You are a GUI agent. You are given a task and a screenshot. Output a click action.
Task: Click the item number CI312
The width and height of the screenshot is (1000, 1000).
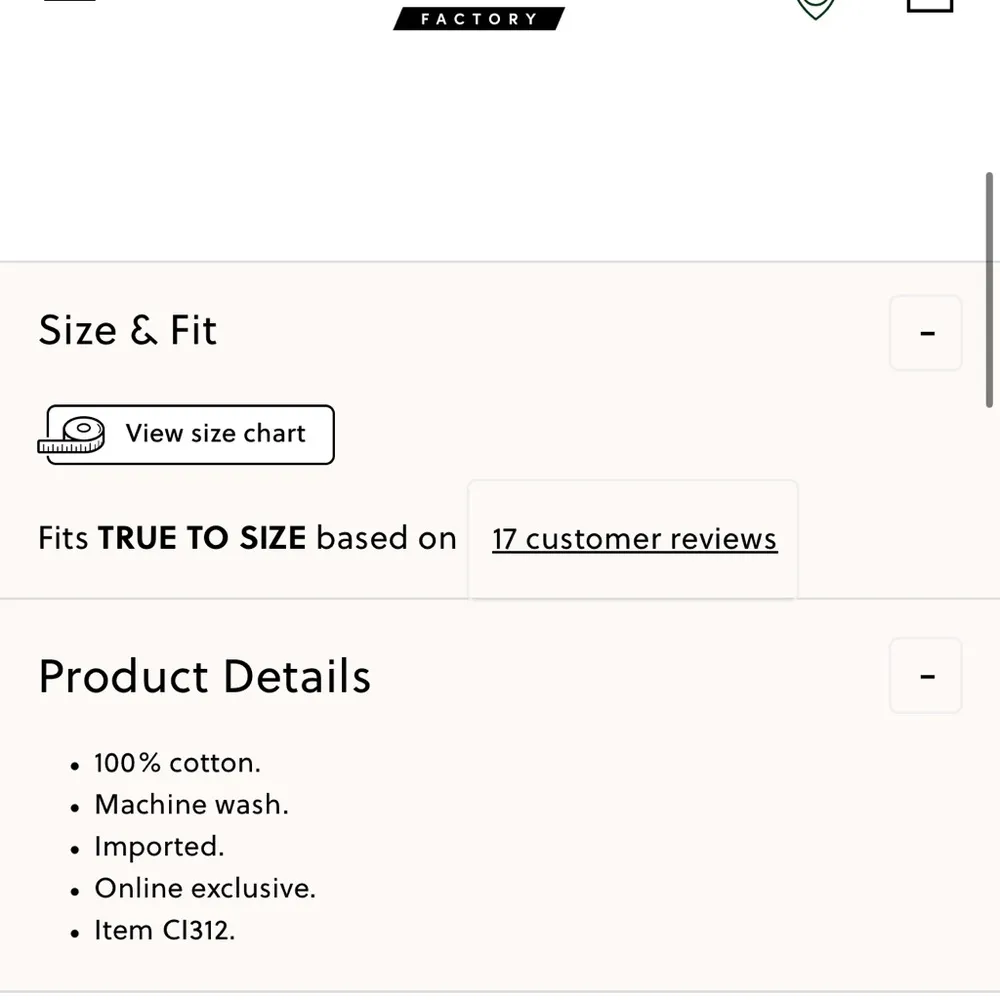pyautogui.click(x=164, y=931)
